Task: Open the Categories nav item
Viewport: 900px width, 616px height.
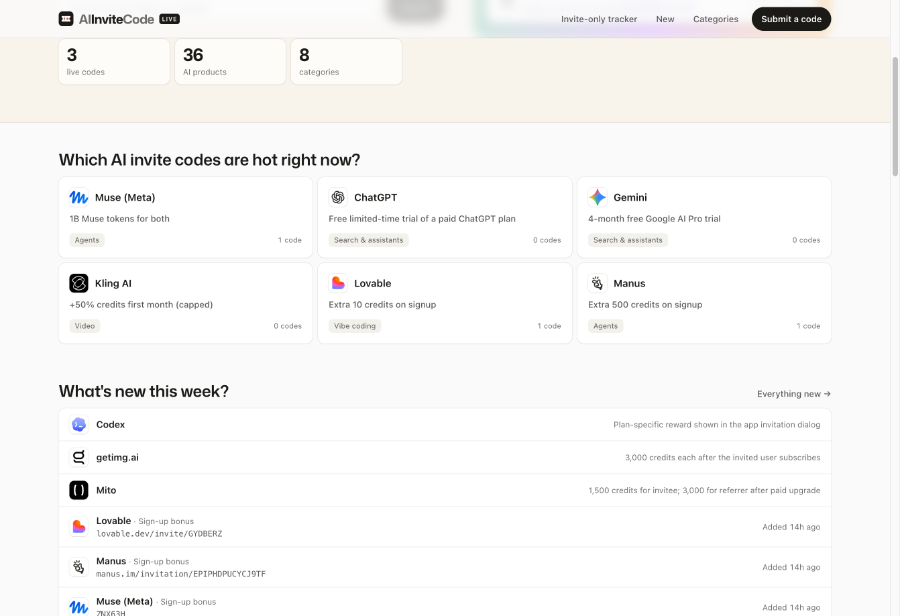Action: pos(715,19)
